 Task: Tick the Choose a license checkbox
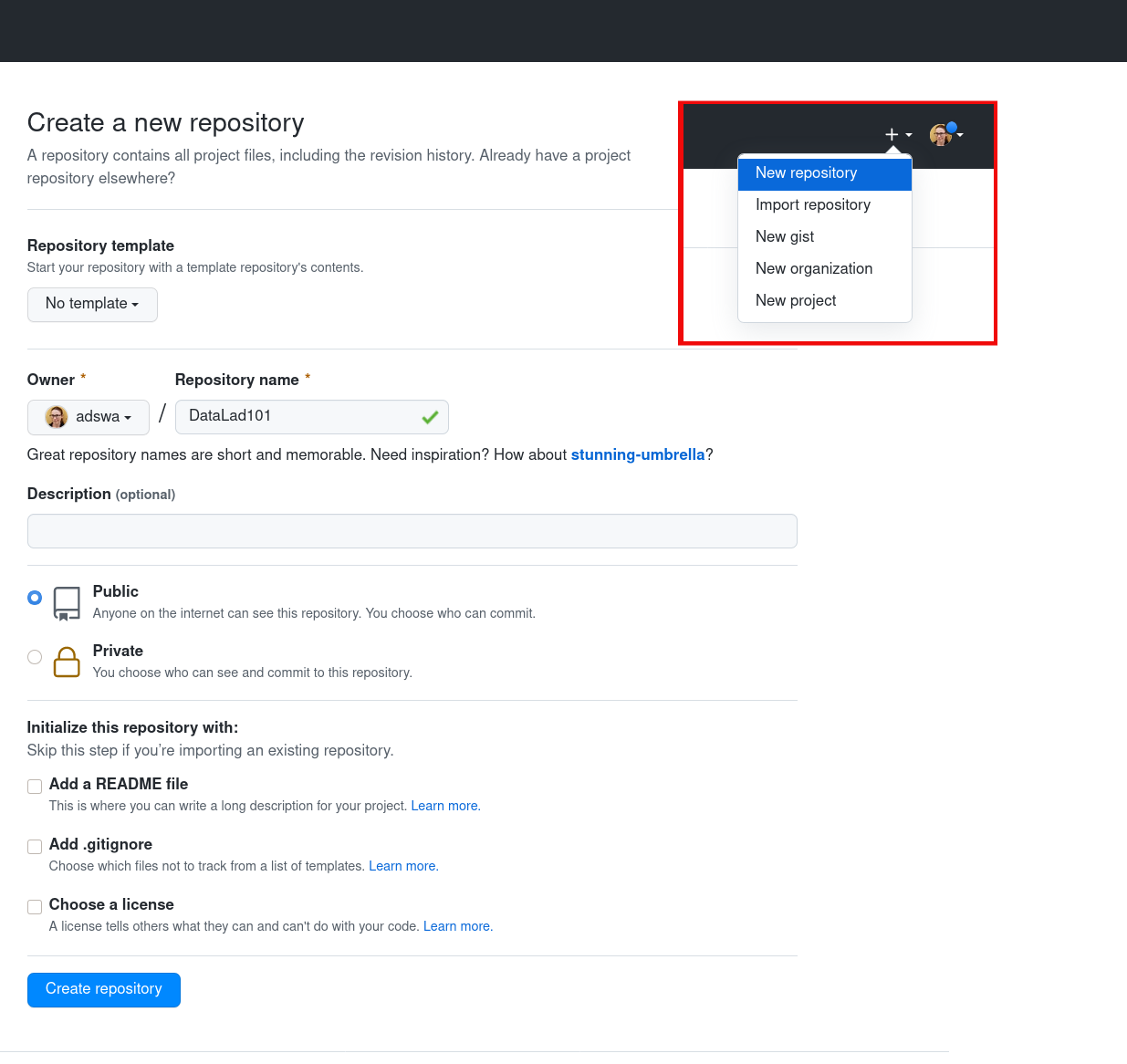(x=35, y=907)
